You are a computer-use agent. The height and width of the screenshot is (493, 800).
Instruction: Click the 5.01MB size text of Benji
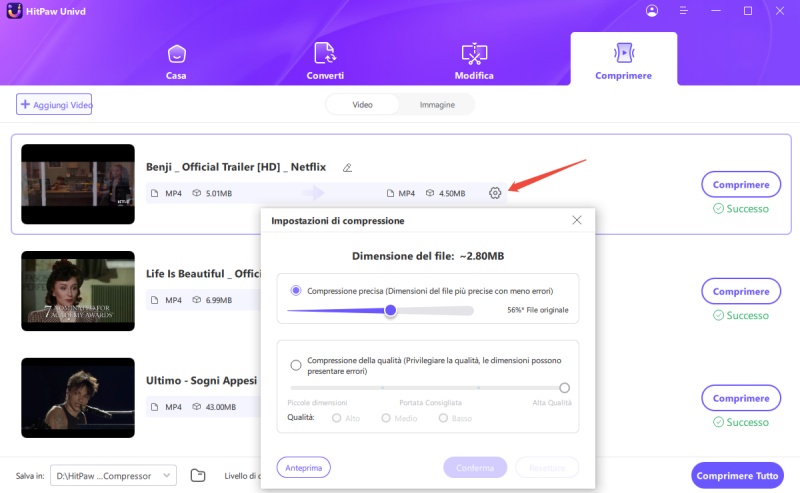coord(219,193)
